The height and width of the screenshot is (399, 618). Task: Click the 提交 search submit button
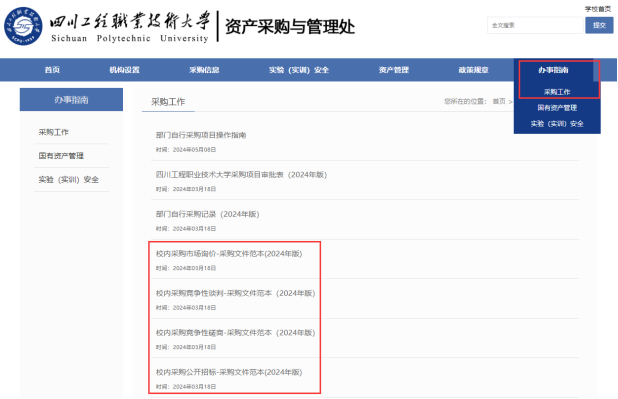point(599,25)
